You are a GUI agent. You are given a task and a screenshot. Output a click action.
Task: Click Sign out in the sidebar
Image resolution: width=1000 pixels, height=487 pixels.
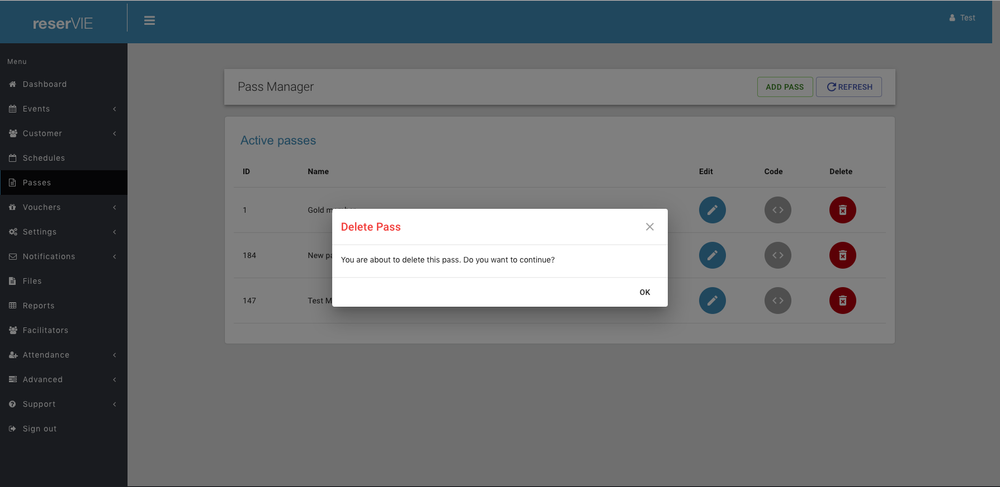[x=64, y=429]
